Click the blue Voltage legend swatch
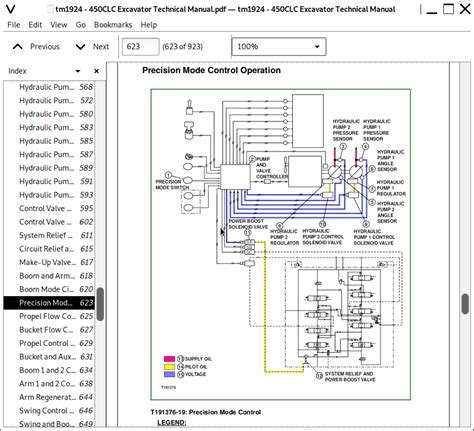474x431 pixels. point(169,374)
